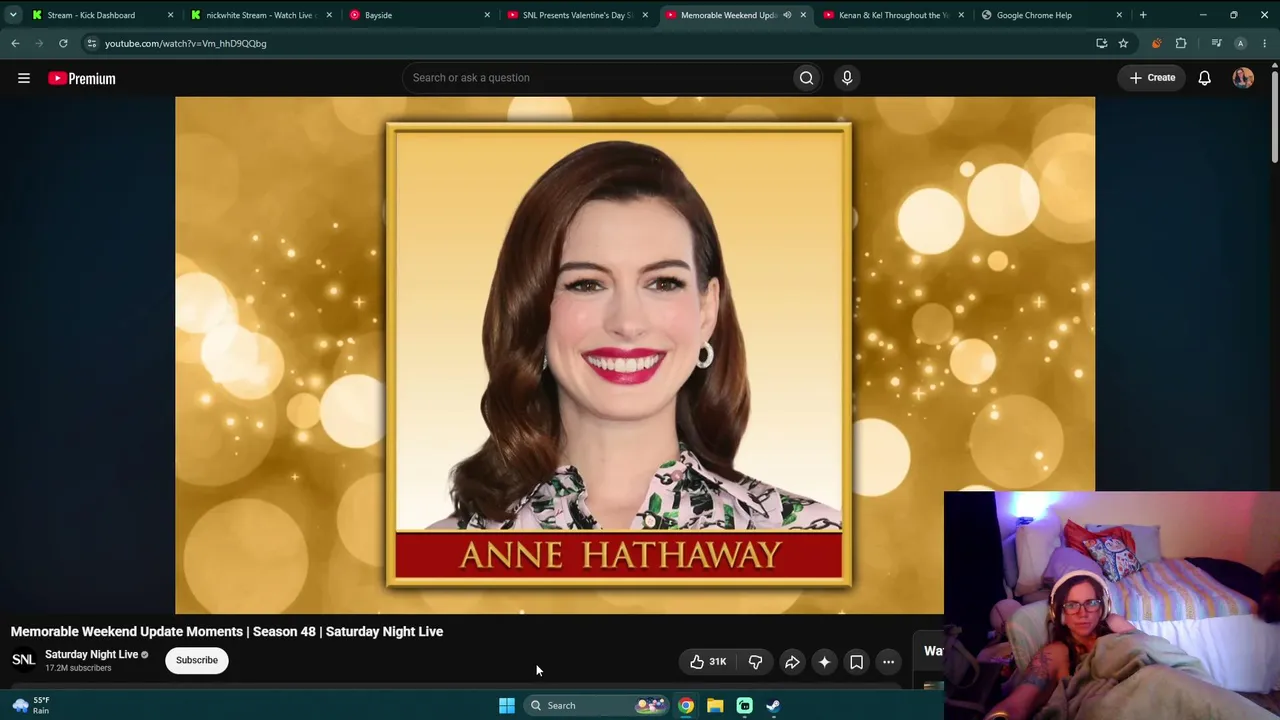Open the notifications bell
The image size is (1280, 720).
tap(1205, 78)
